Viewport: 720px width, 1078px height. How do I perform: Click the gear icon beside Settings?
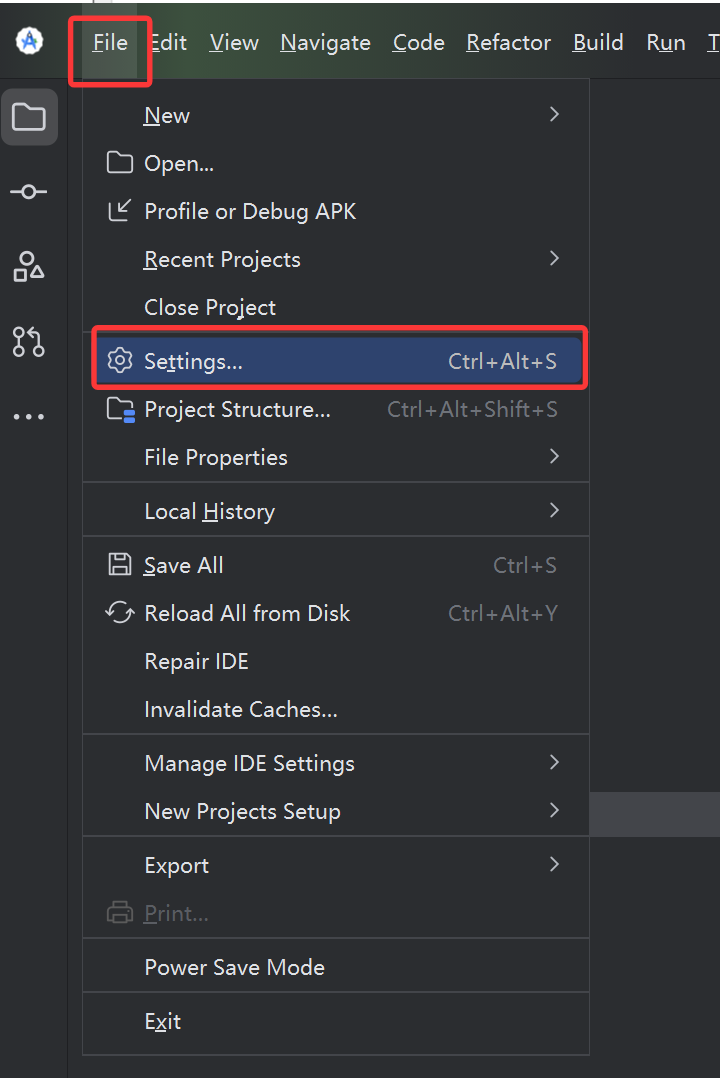(x=120, y=361)
